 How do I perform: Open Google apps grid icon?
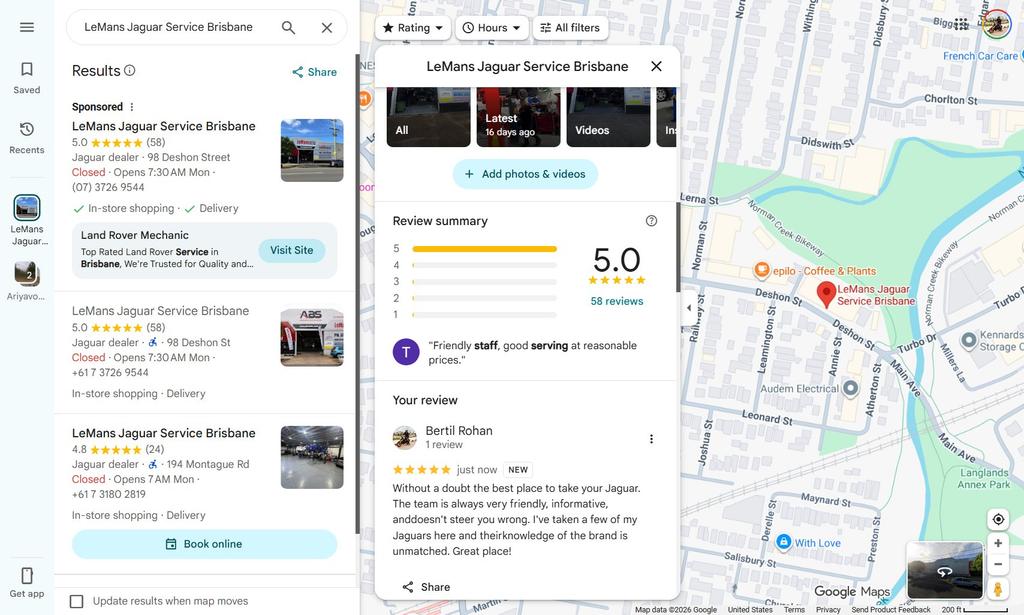[x=961, y=24]
